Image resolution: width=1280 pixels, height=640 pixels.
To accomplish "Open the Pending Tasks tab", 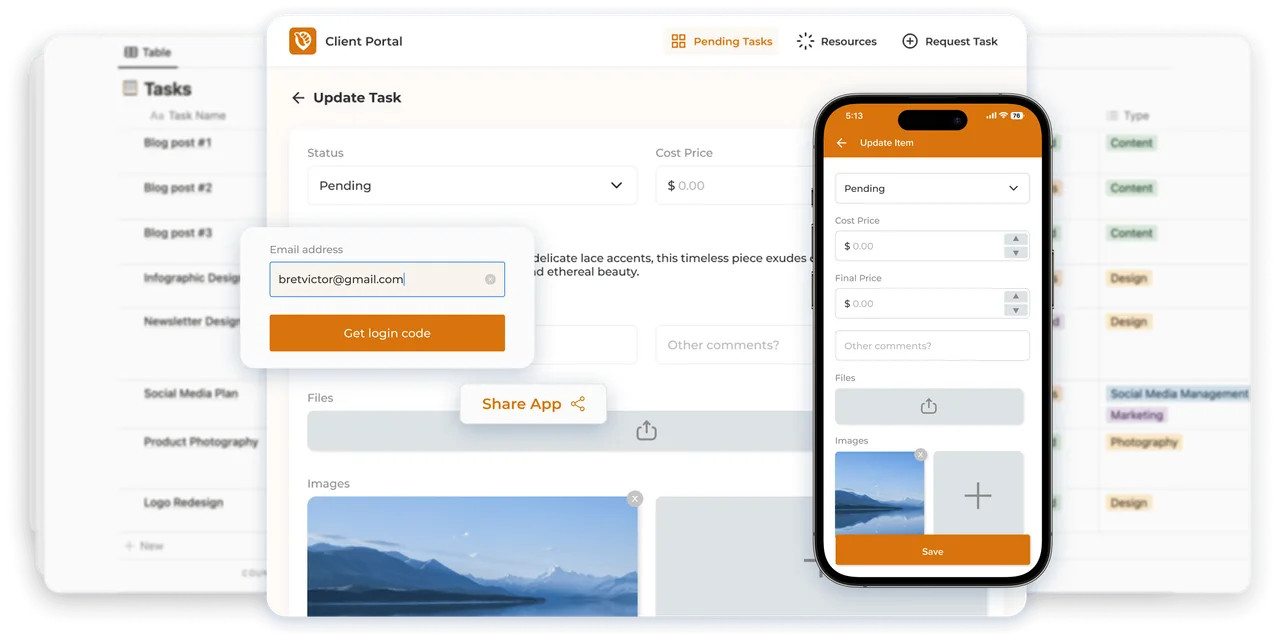I will (721, 41).
